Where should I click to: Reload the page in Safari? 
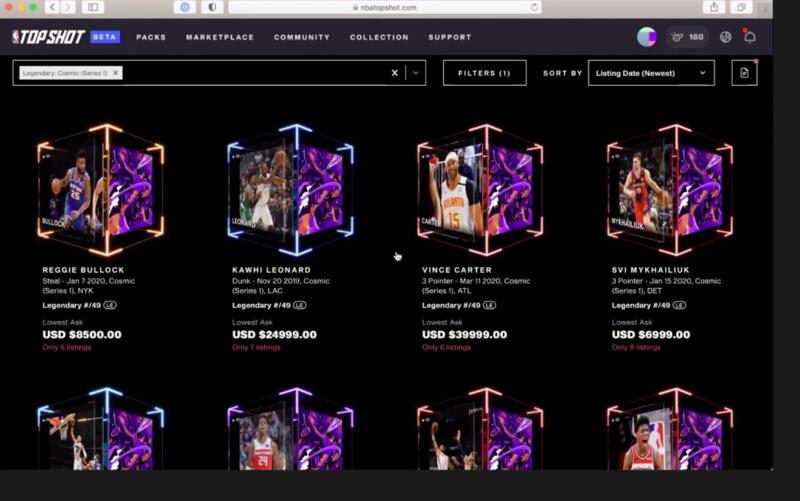coord(534,7)
